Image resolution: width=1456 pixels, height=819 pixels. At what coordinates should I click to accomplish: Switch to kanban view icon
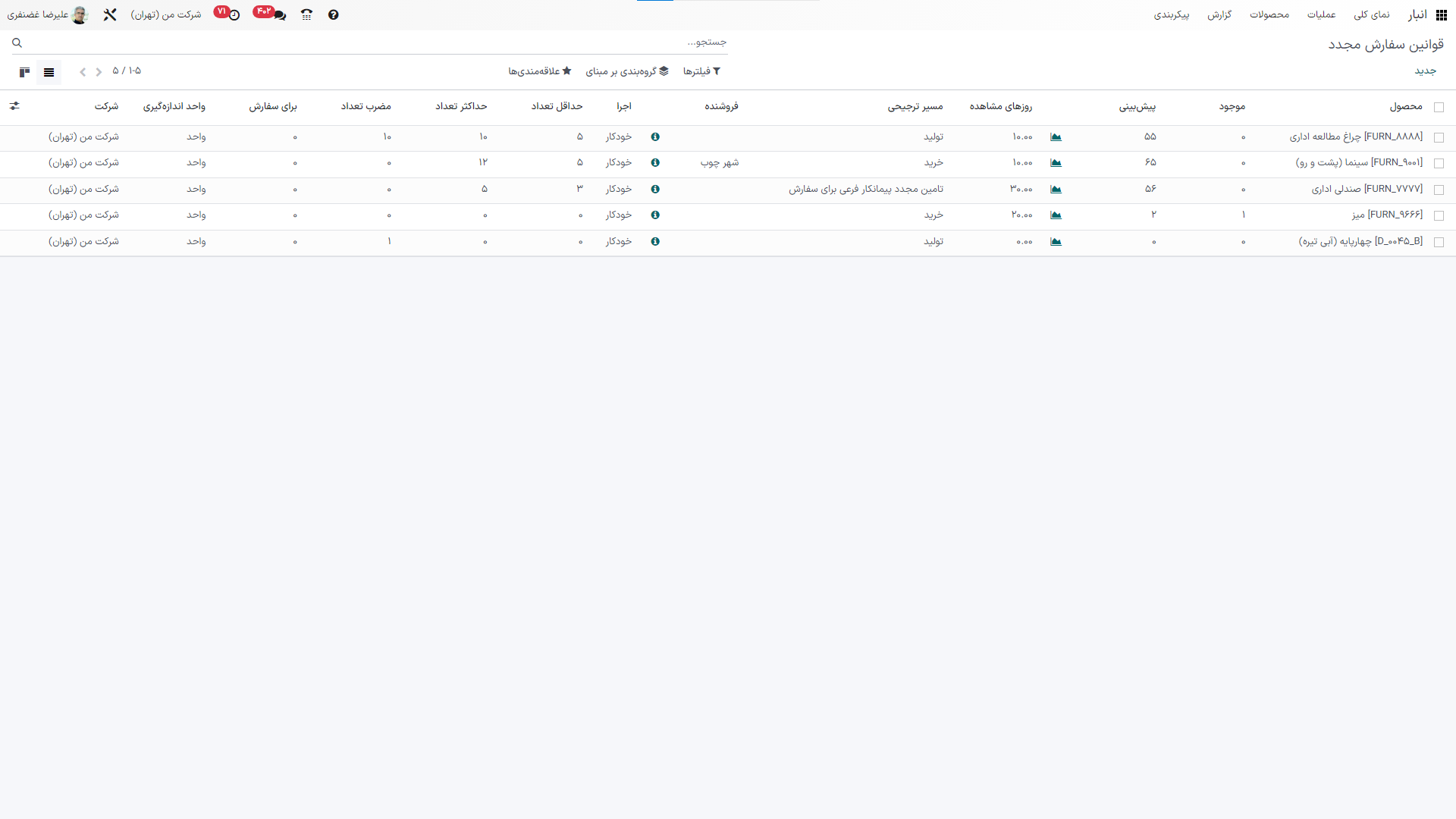click(24, 72)
